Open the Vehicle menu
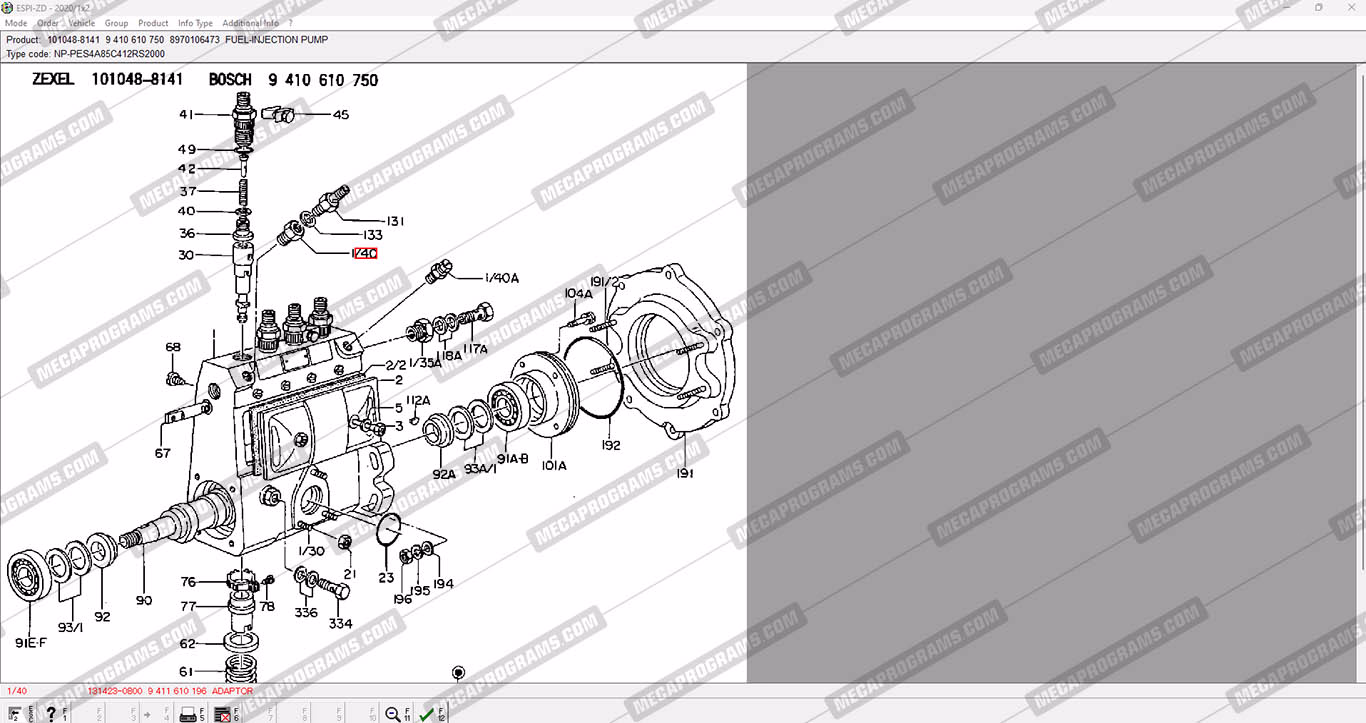 tap(82, 23)
